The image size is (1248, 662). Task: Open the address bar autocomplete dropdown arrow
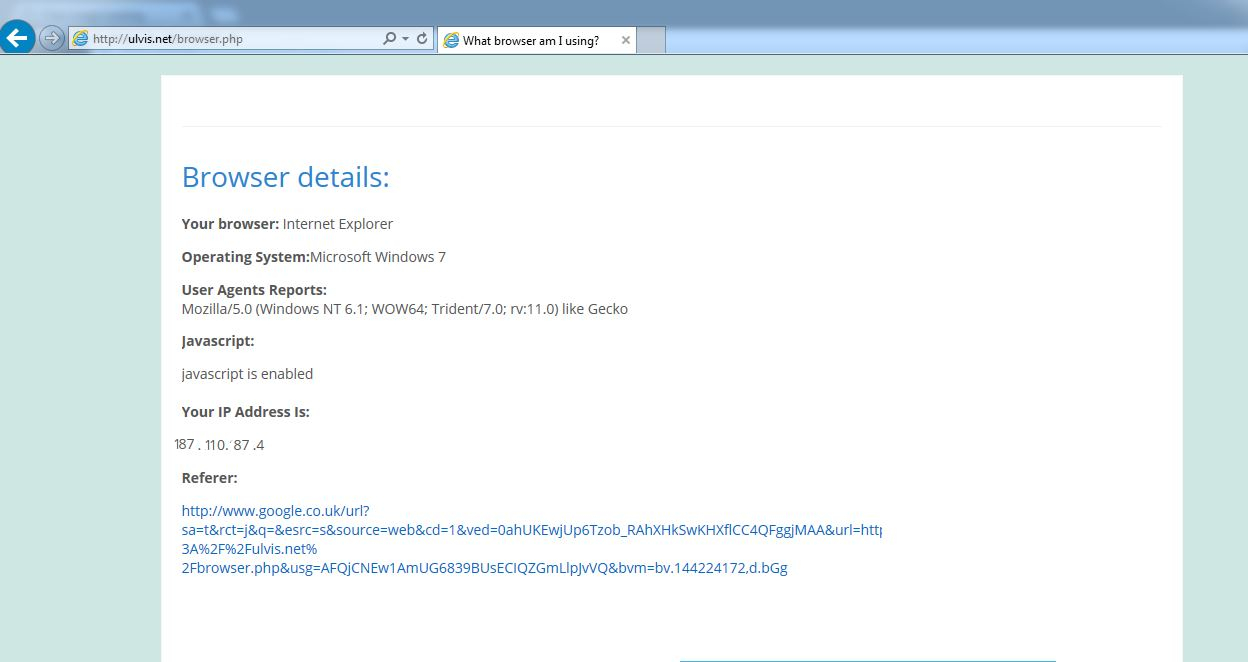pos(406,39)
